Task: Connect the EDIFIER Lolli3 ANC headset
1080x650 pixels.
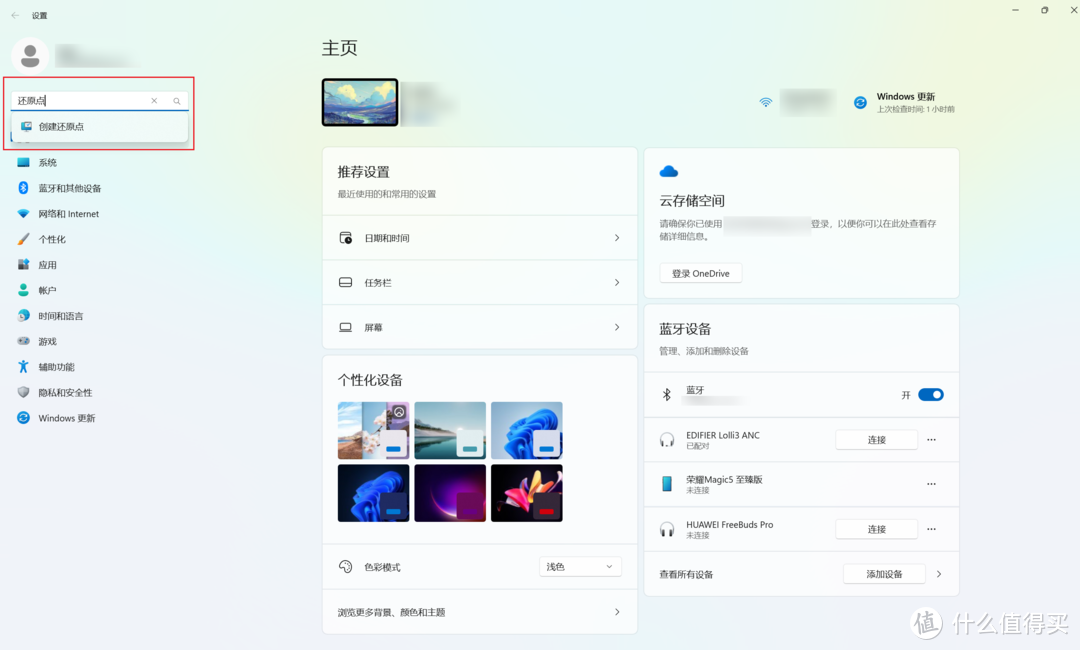Action: point(876,439)
